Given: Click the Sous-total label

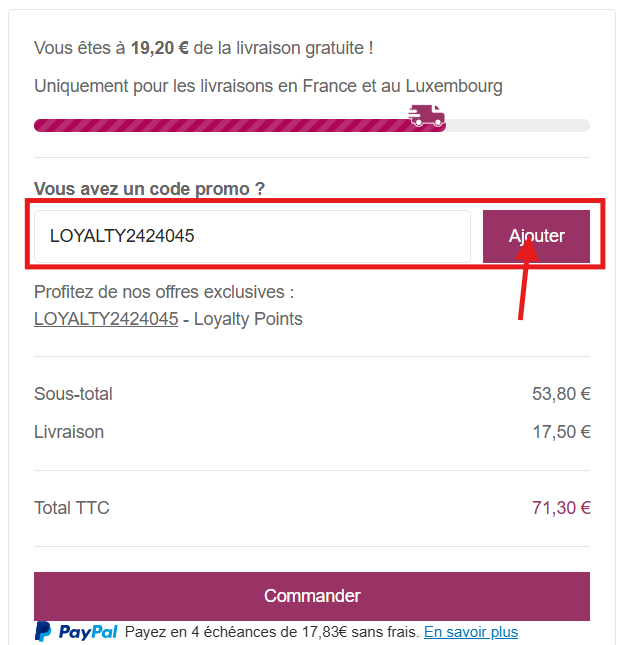Looking at the screenshot, I should 73,394.
